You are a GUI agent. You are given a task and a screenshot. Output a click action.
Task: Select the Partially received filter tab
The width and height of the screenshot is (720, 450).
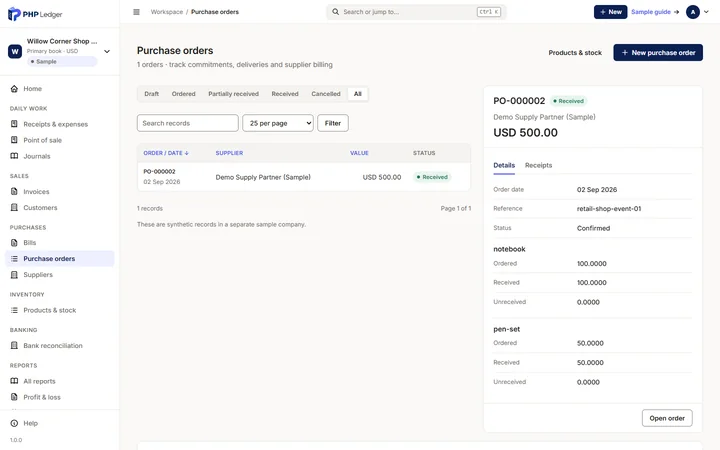(233, 94)
